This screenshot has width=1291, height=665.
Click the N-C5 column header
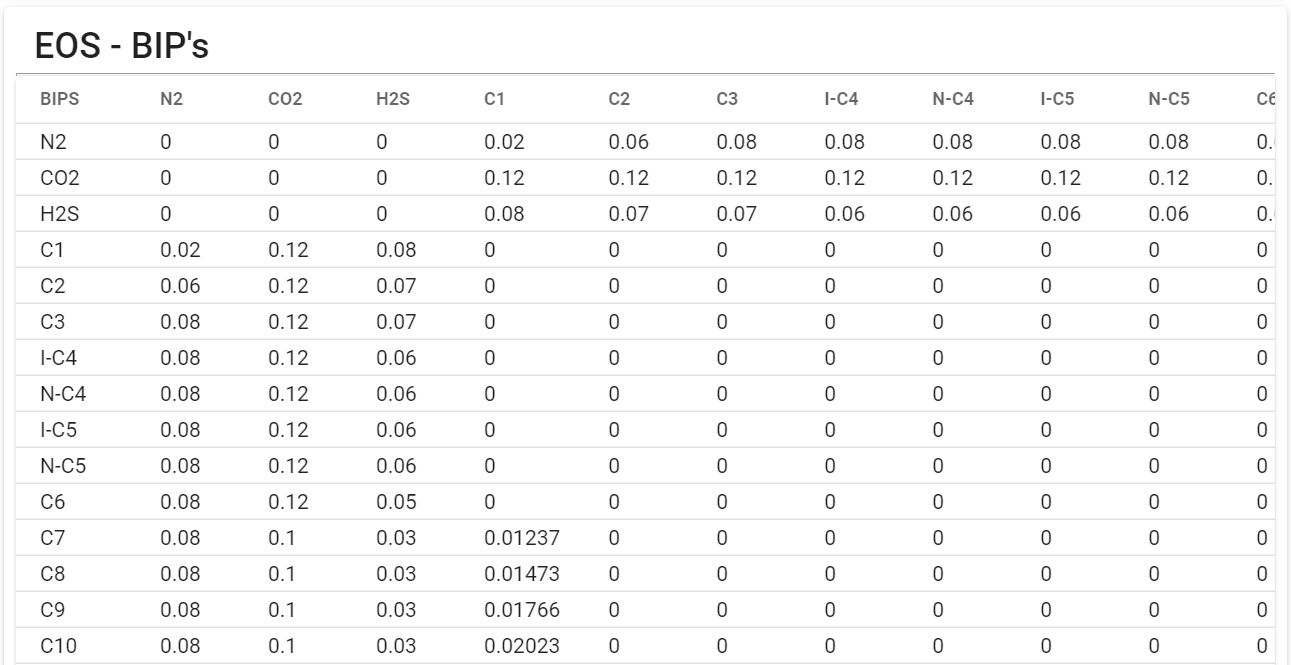[1169, 99]
